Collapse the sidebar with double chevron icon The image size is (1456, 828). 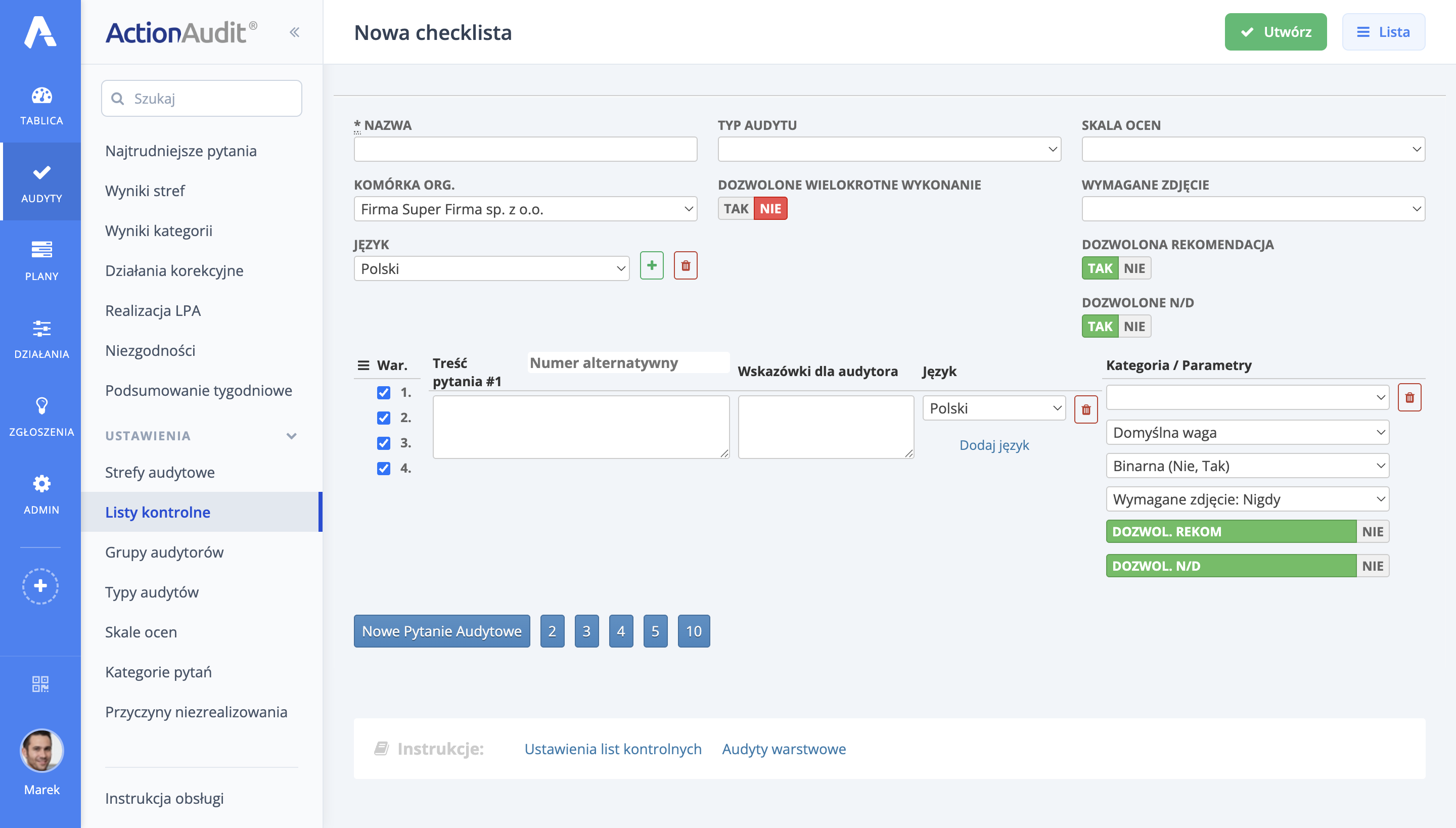point(294,32)
